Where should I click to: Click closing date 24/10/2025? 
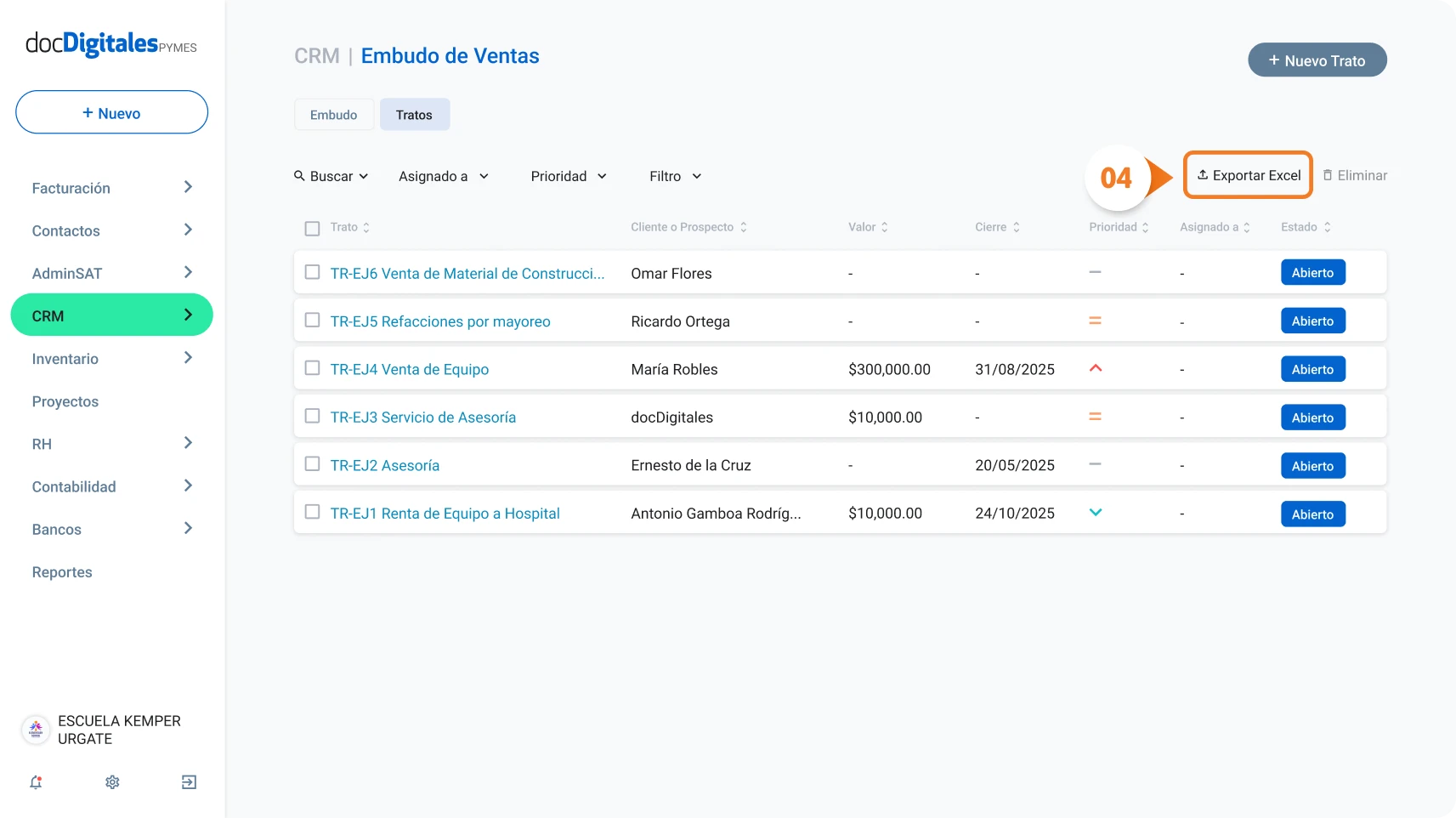click(1015, 514)
